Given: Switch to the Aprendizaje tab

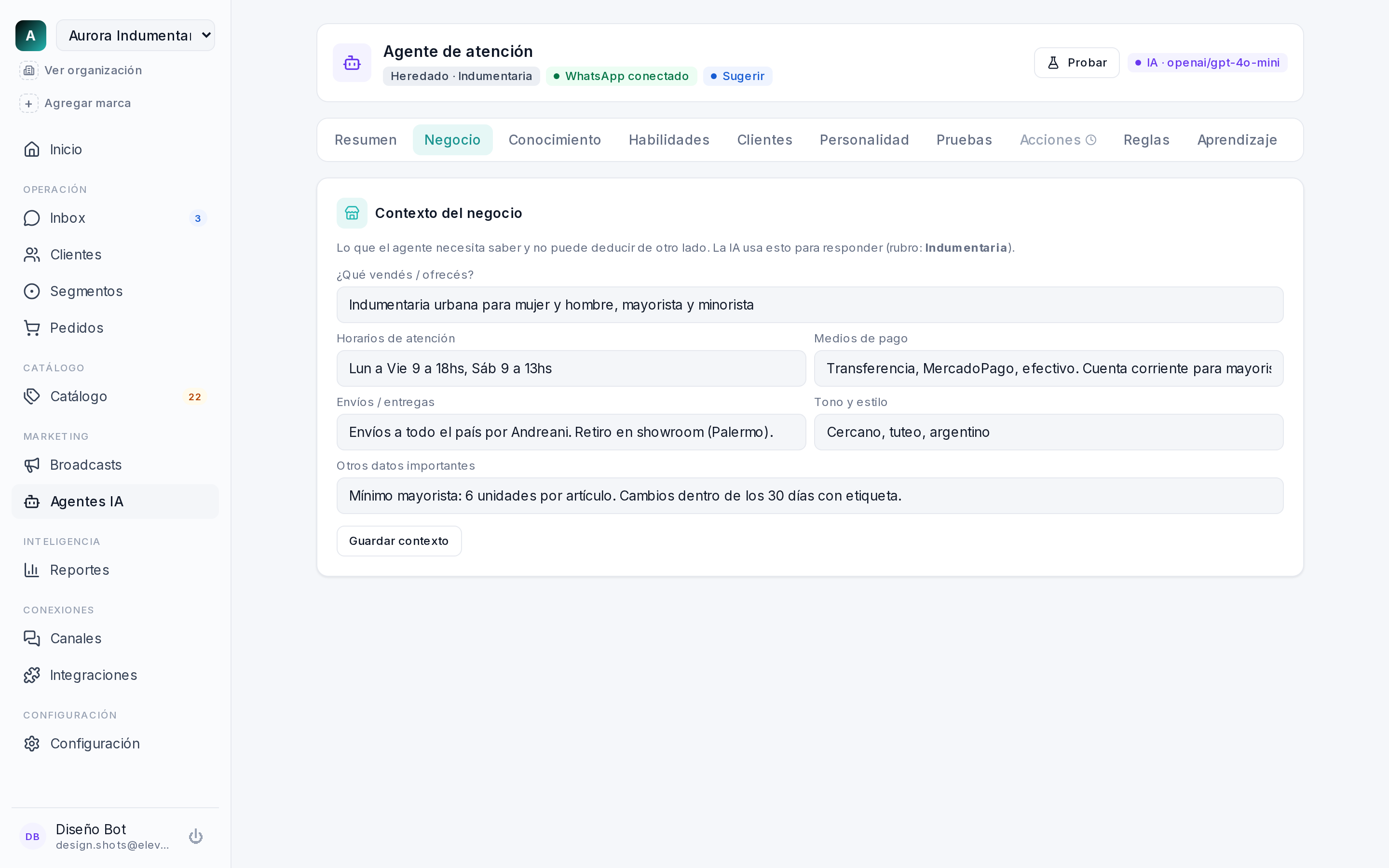Looking at the screenshot, I should pyautogui.click(x=1237, y=140).
